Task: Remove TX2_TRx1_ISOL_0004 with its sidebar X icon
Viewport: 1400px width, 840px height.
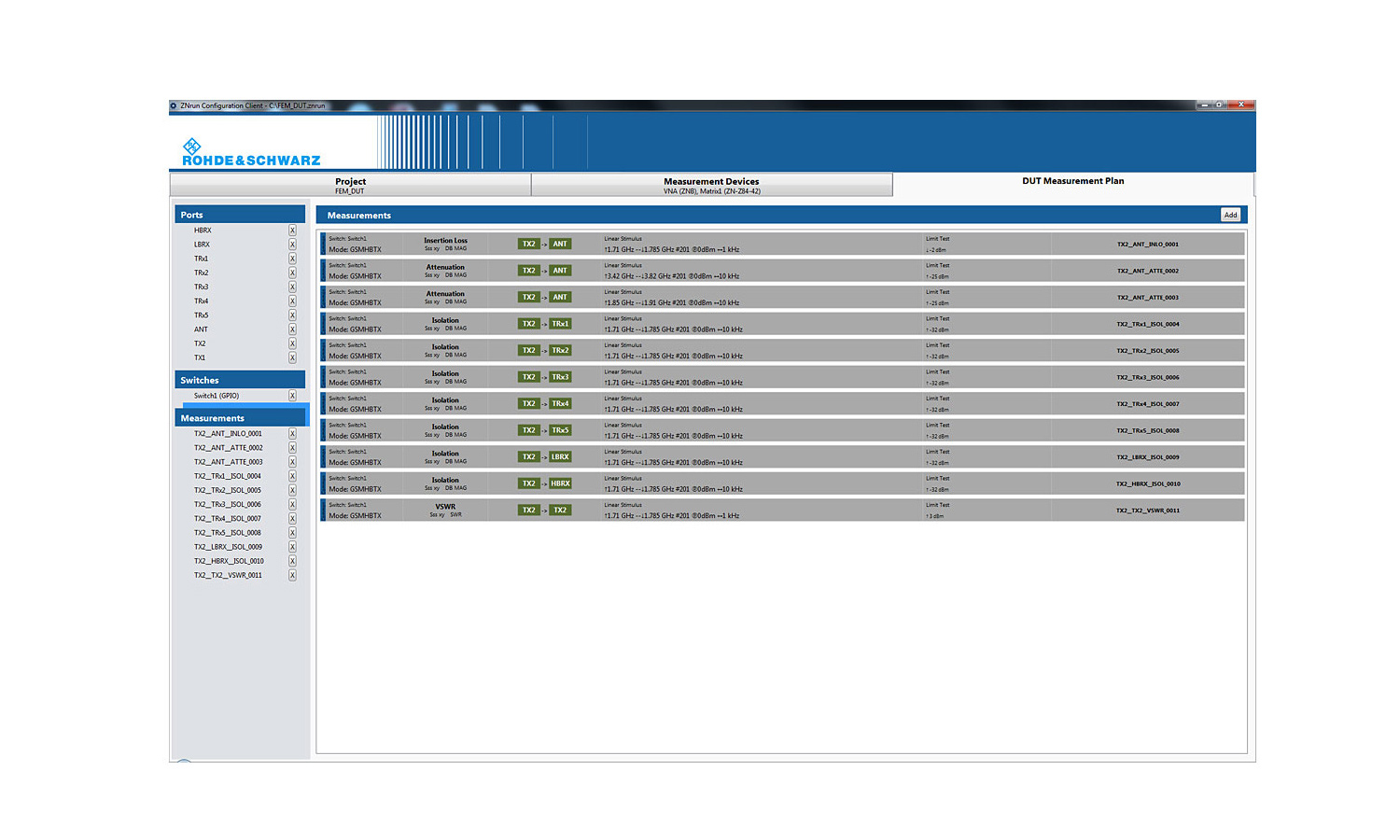Action: pos(292,476)
